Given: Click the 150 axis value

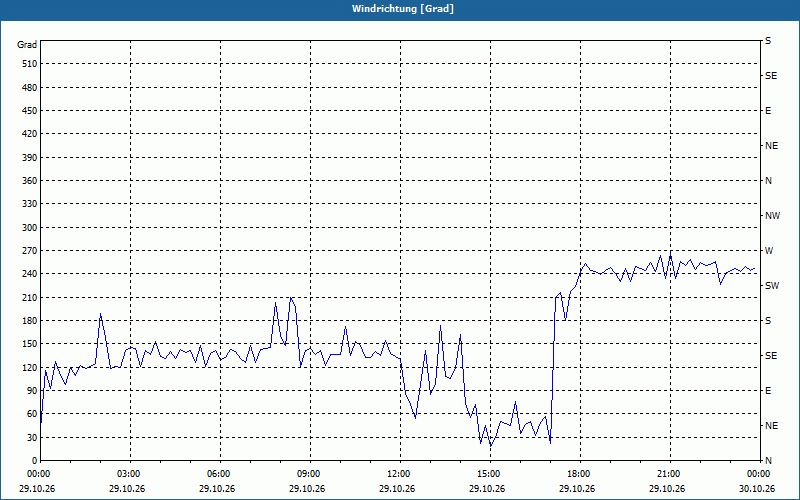Looking at the screenshot, I should coord(29,344).
